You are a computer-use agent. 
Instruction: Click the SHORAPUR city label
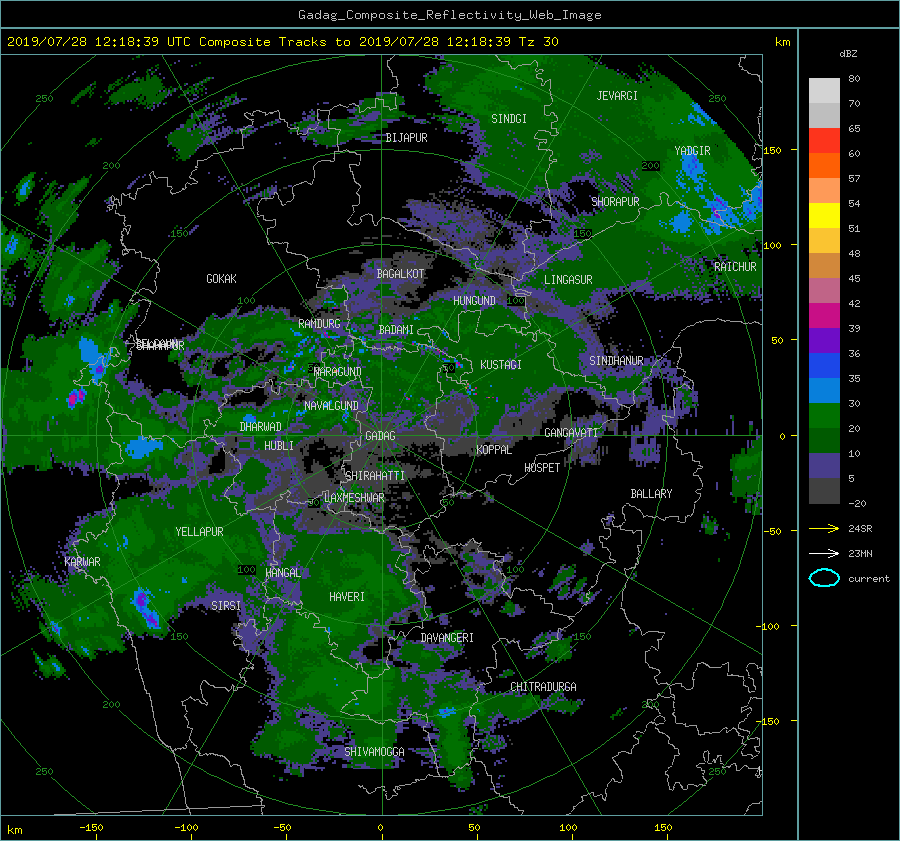point(615,202)
